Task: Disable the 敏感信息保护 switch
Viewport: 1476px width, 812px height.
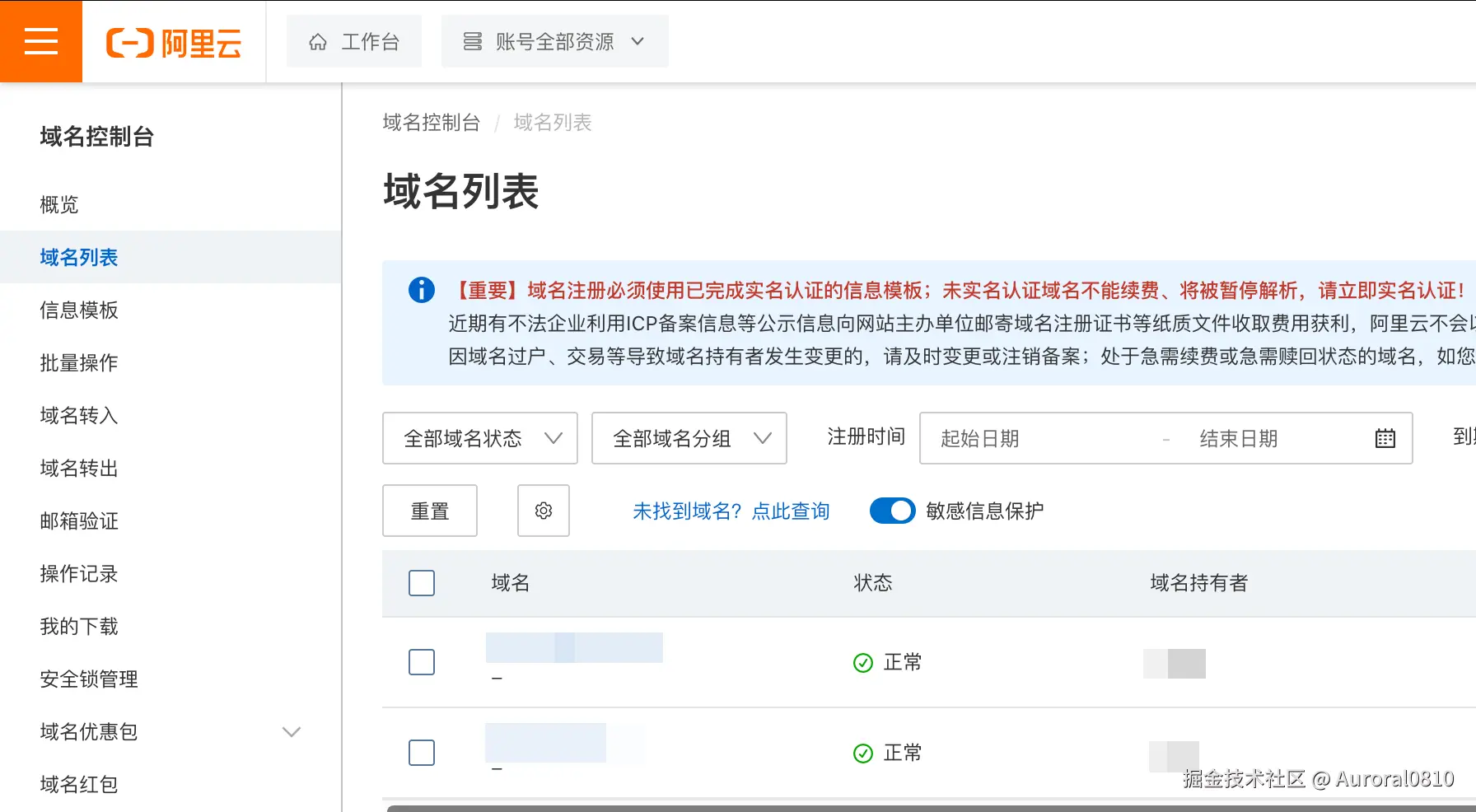Action: (x=892, y=511)
